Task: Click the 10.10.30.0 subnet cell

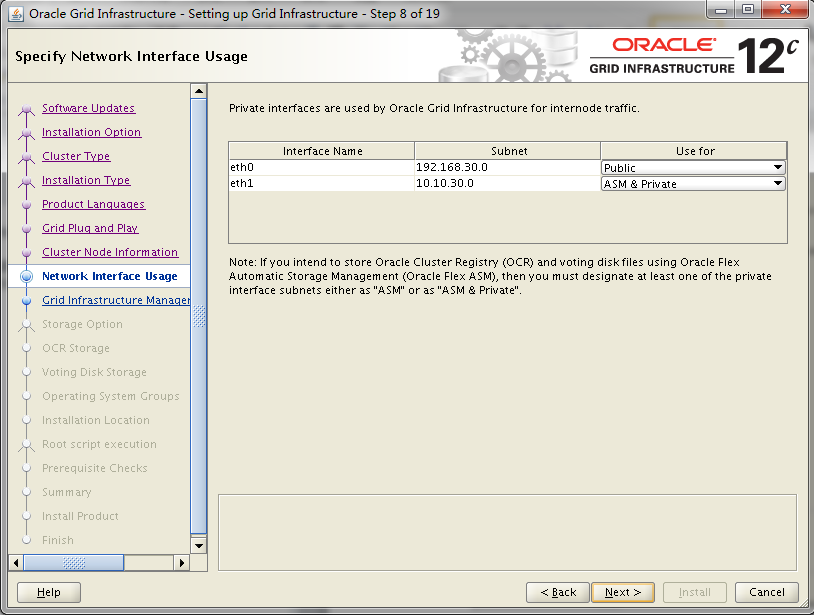Action: click(x=507, y=183)
